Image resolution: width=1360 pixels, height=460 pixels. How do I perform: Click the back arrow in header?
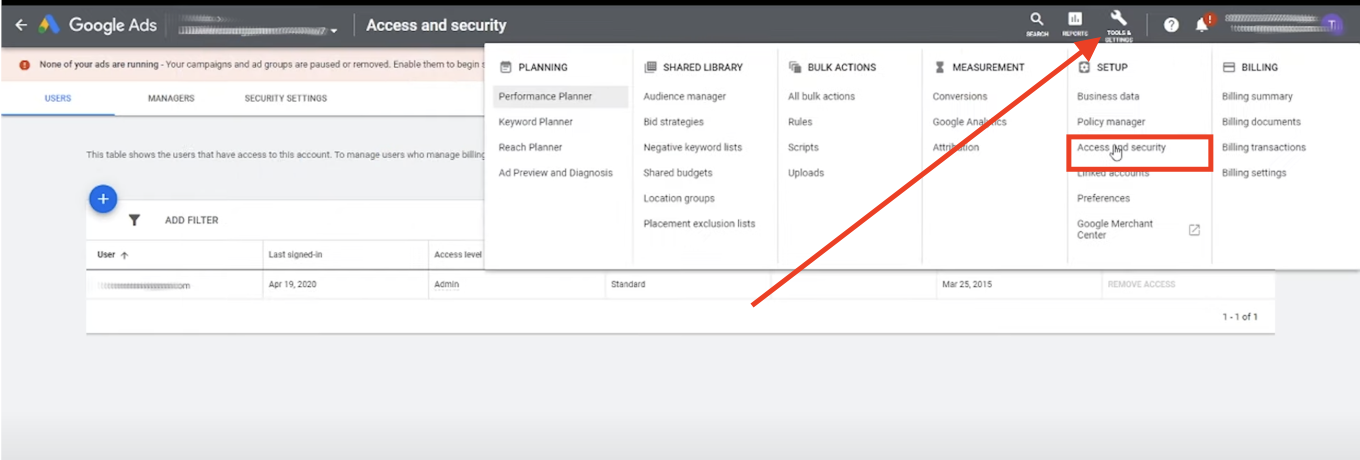(21, 26)
